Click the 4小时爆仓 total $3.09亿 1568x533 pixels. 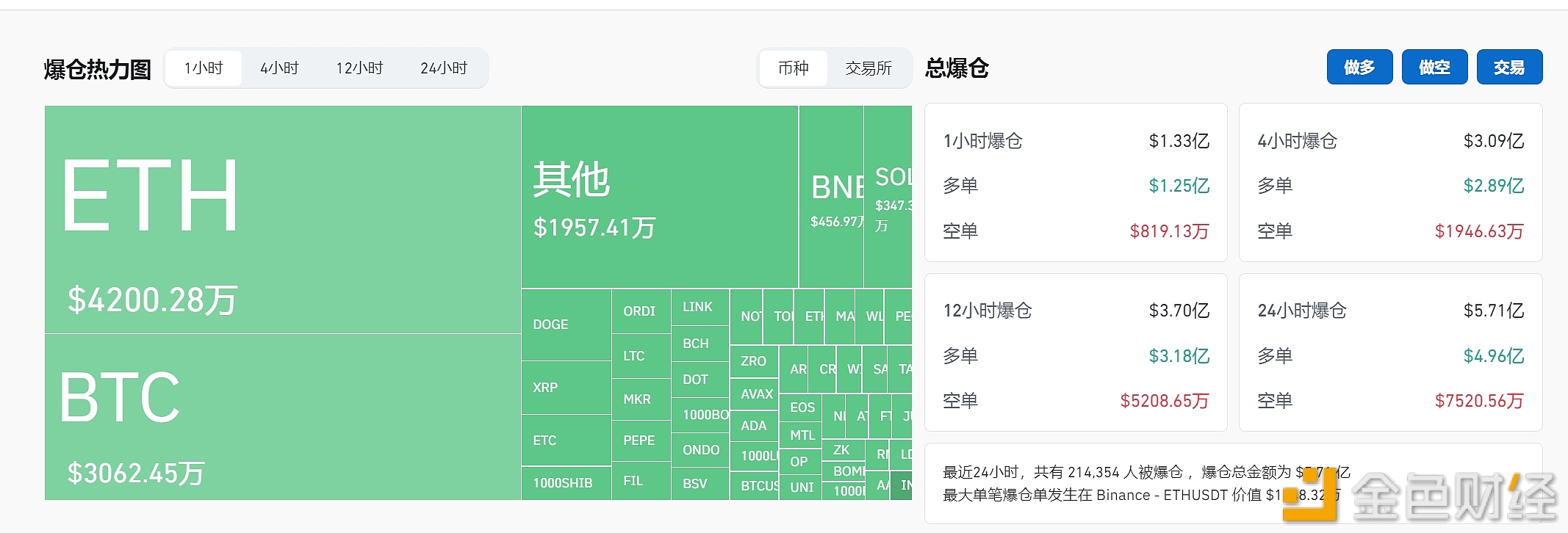point(1494,141)
